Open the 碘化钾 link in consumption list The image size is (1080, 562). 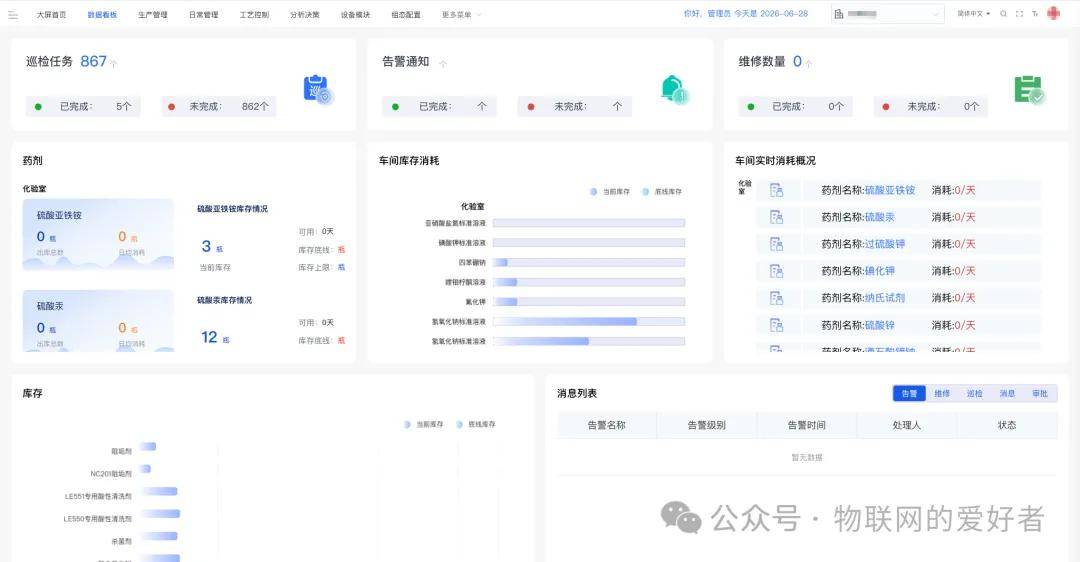[880, 271]
